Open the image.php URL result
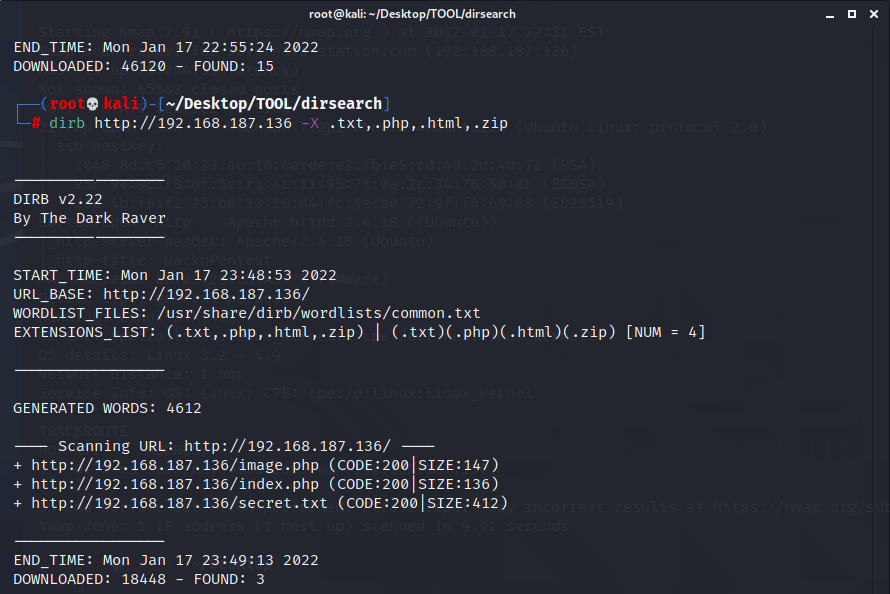890x594 pixels. click(175, 465)
